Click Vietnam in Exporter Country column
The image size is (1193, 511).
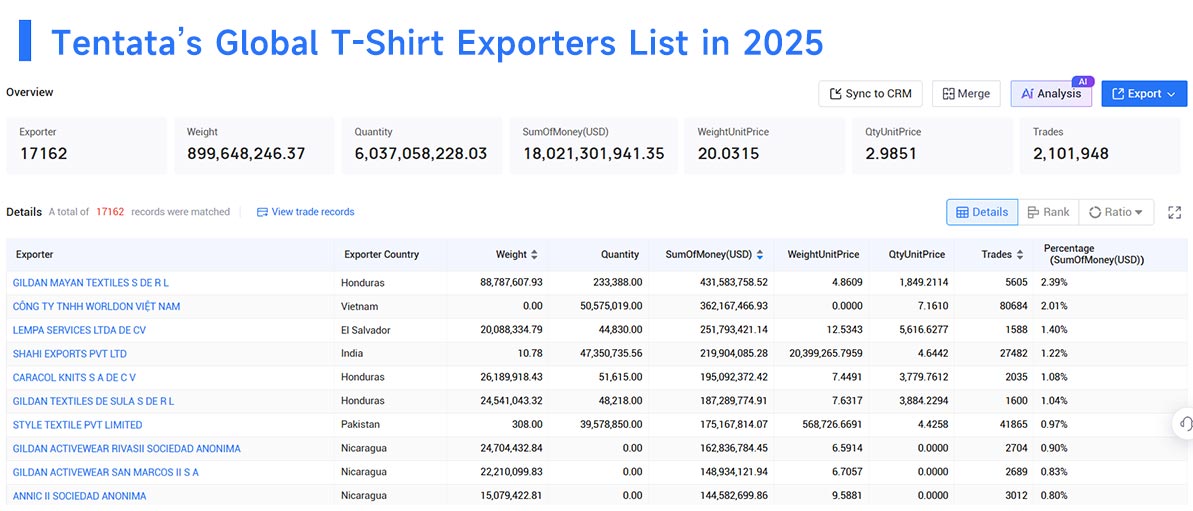point(361,306)
